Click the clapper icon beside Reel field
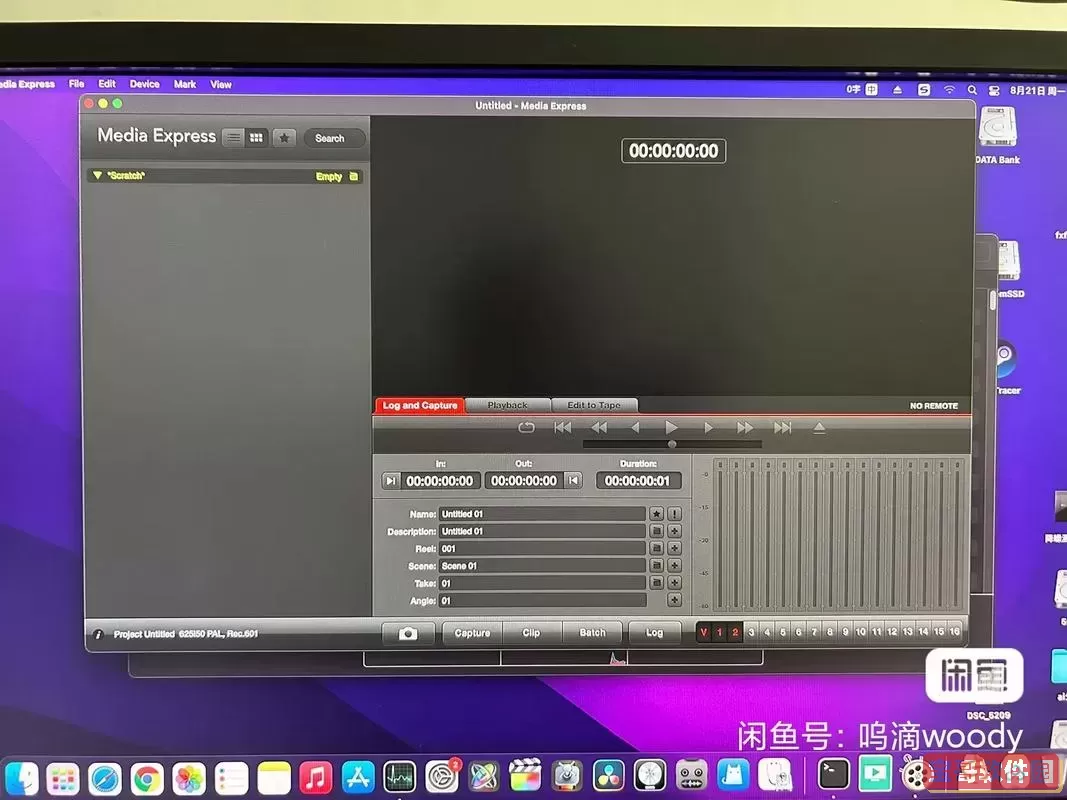The width and height of the screenshot is (1067, 800). tap(657, 548)
